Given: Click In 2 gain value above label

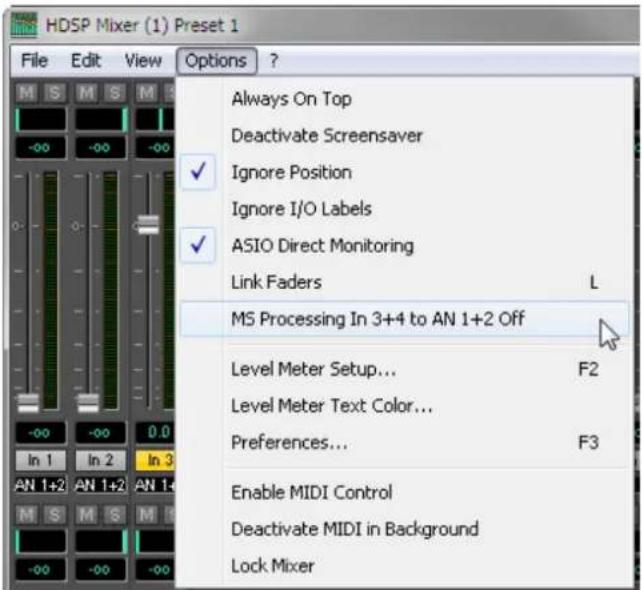Looking at the screenshot, I should tap(100, 433).
